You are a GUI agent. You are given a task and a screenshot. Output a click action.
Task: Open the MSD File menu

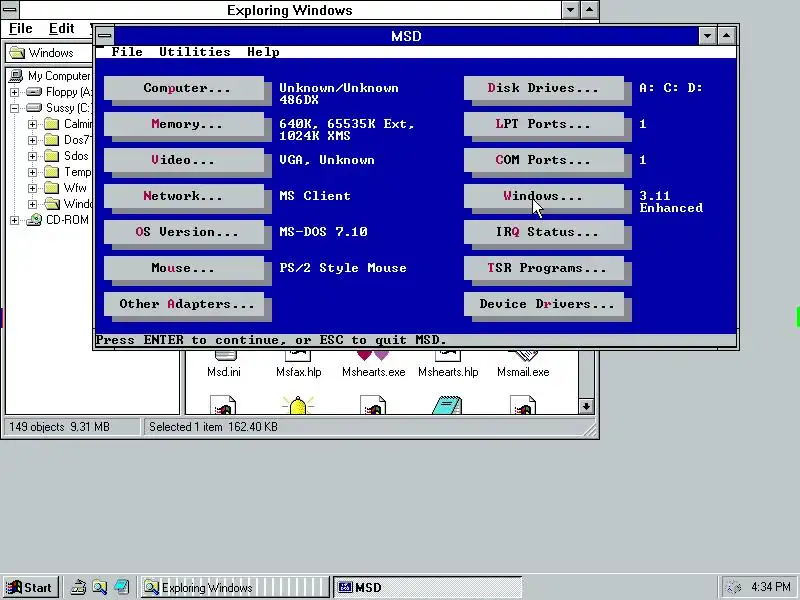pyautogui.click(x=127, y=52)
